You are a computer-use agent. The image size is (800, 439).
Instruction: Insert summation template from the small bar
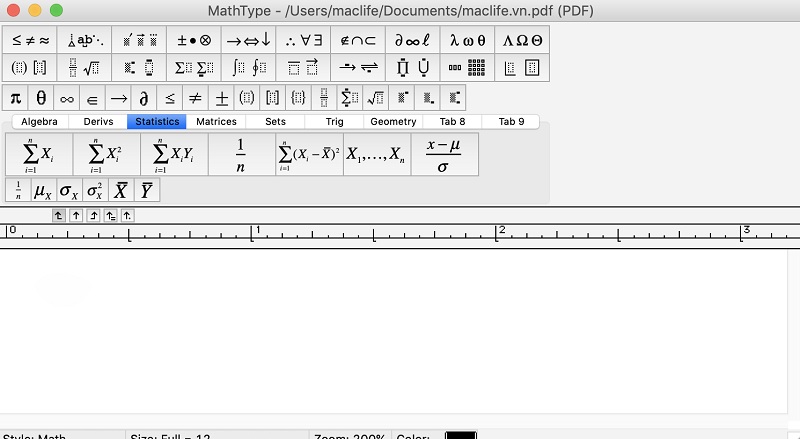350,98
